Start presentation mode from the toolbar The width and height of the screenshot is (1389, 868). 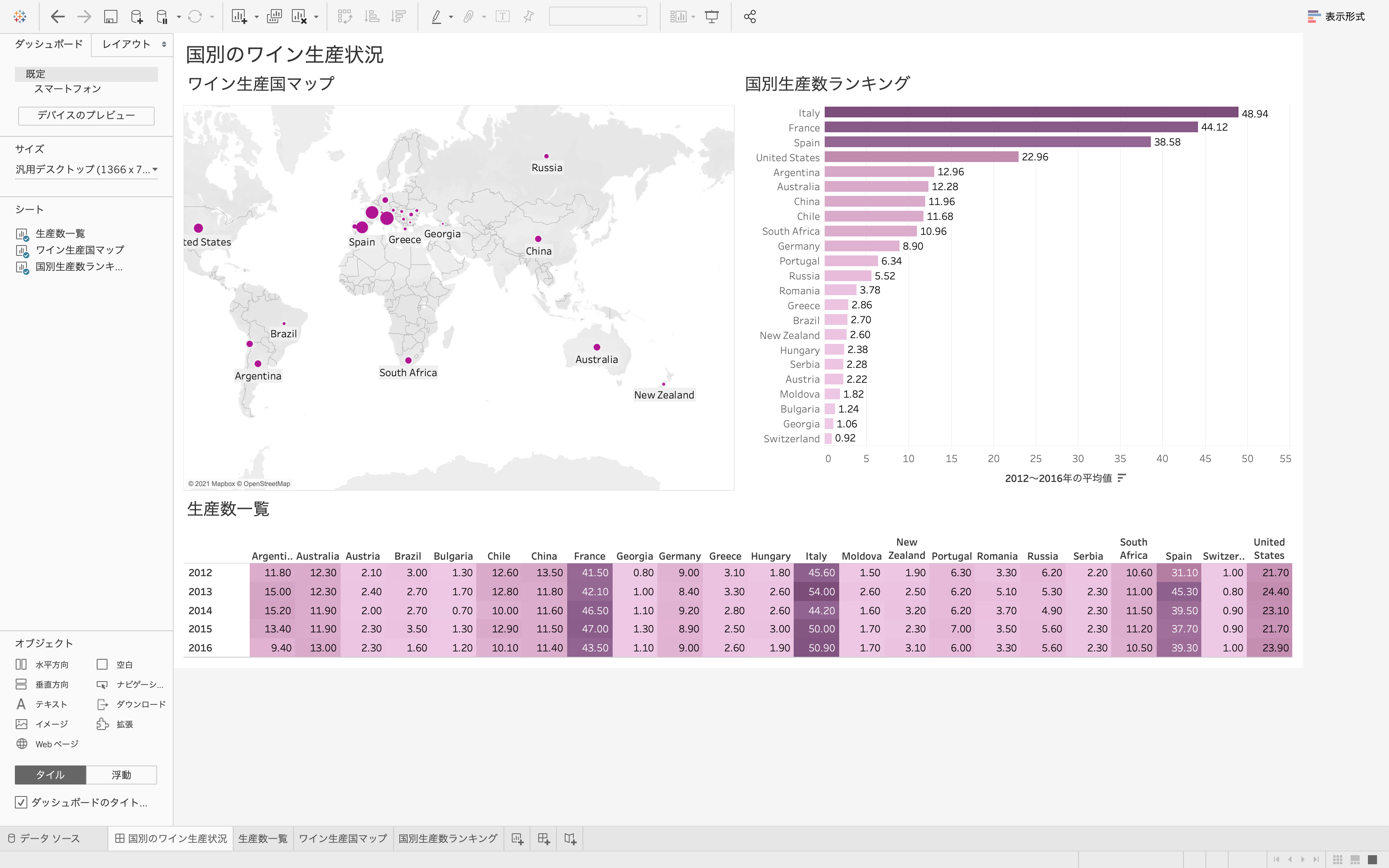tap(712, 16)
